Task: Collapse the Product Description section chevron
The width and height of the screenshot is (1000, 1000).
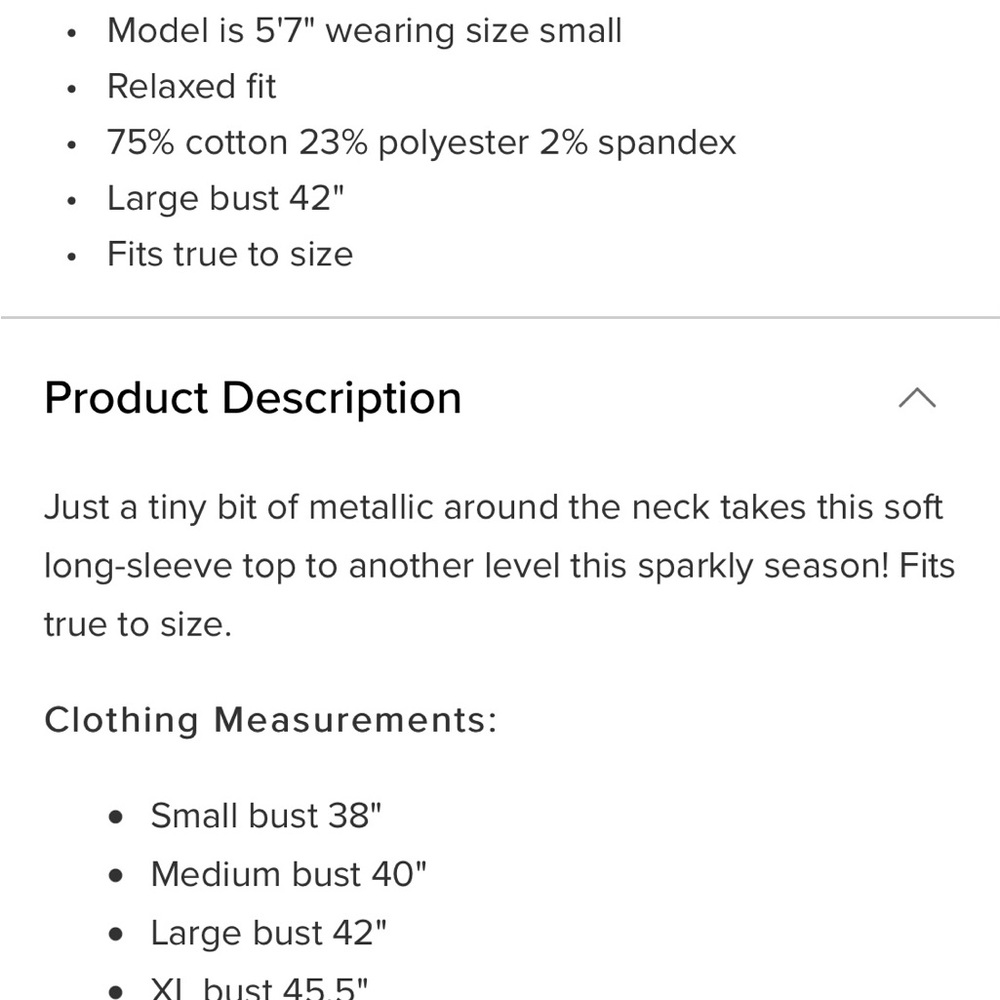Action: [x=916, y=398]
